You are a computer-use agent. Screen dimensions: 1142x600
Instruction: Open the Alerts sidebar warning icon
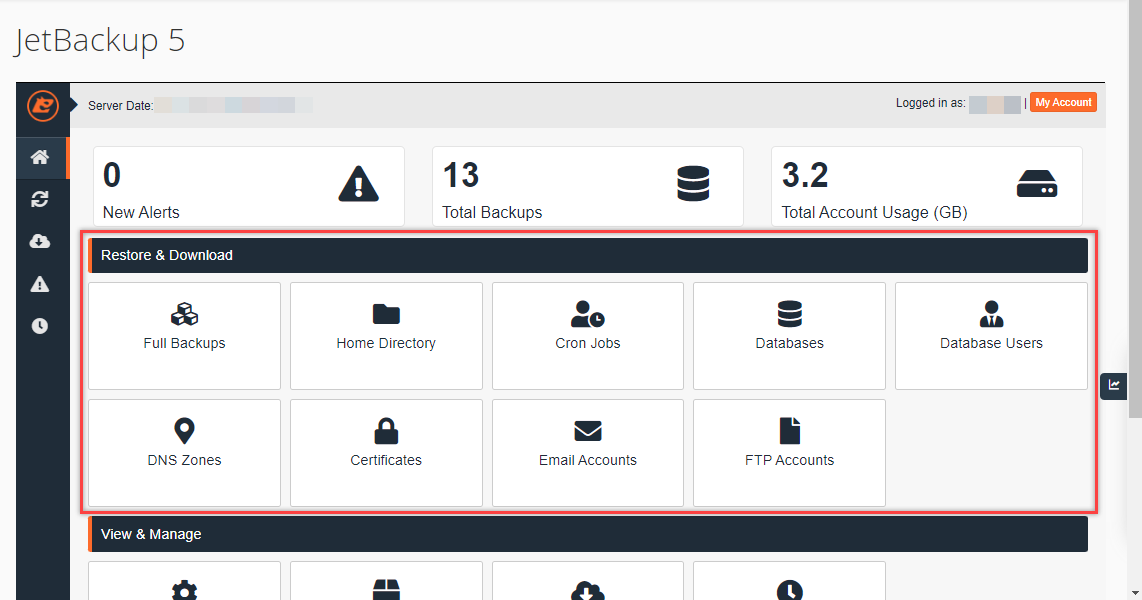pyautogui.click(x=40, y=284)
